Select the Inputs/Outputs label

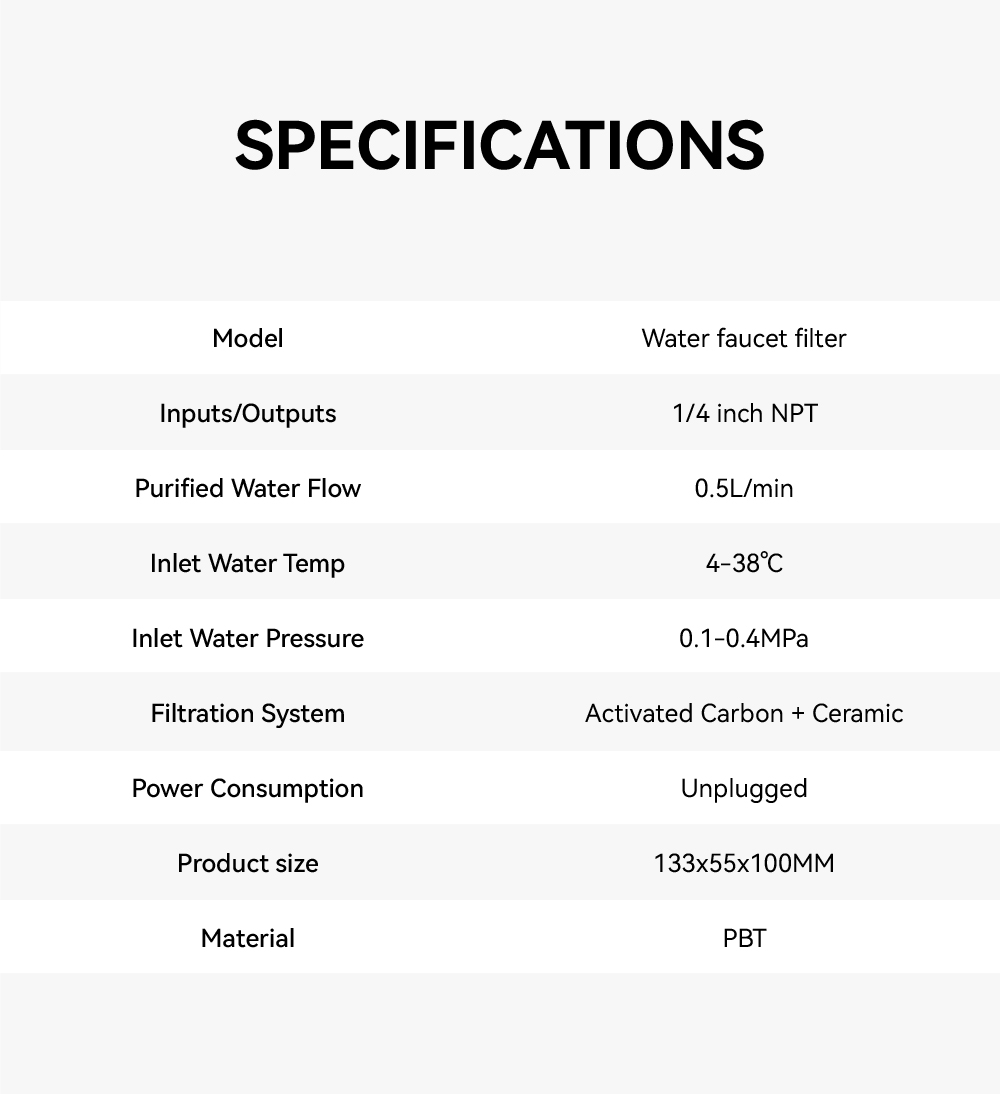(x=248, y=413)
